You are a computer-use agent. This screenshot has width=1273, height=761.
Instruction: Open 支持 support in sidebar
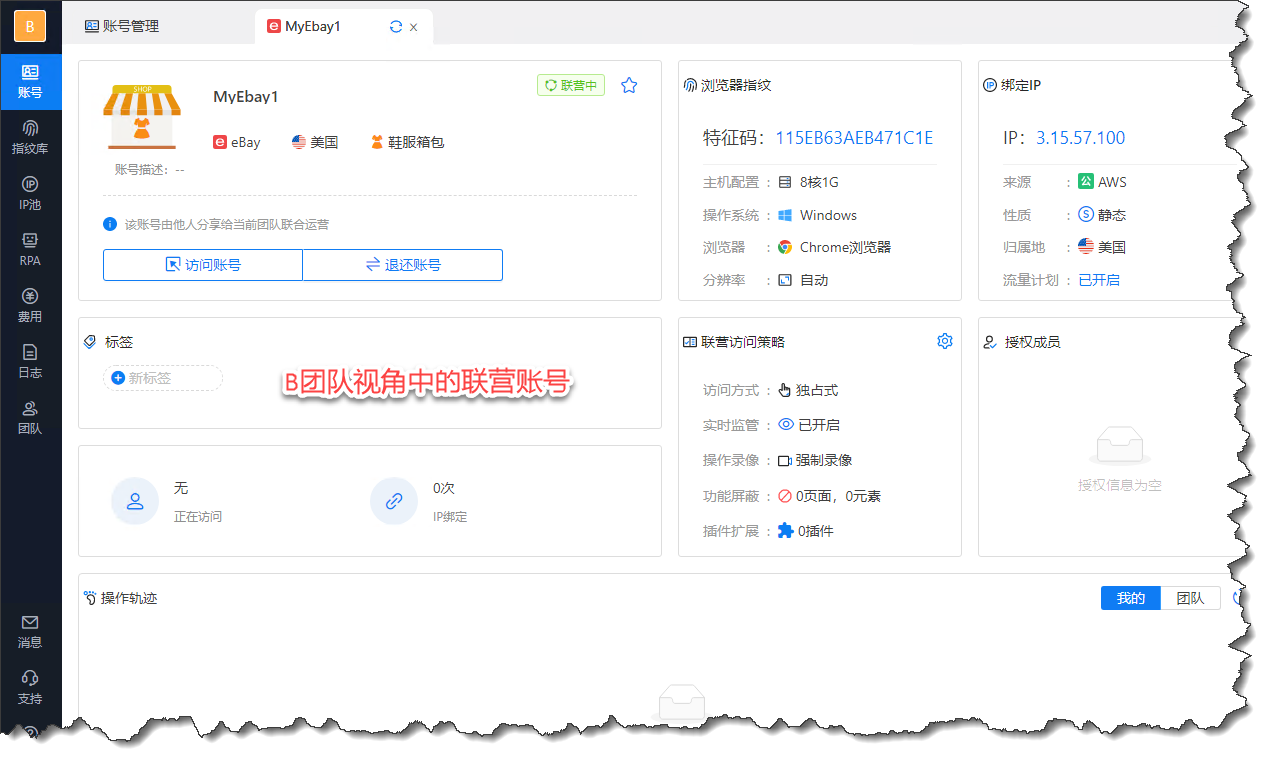30,688
